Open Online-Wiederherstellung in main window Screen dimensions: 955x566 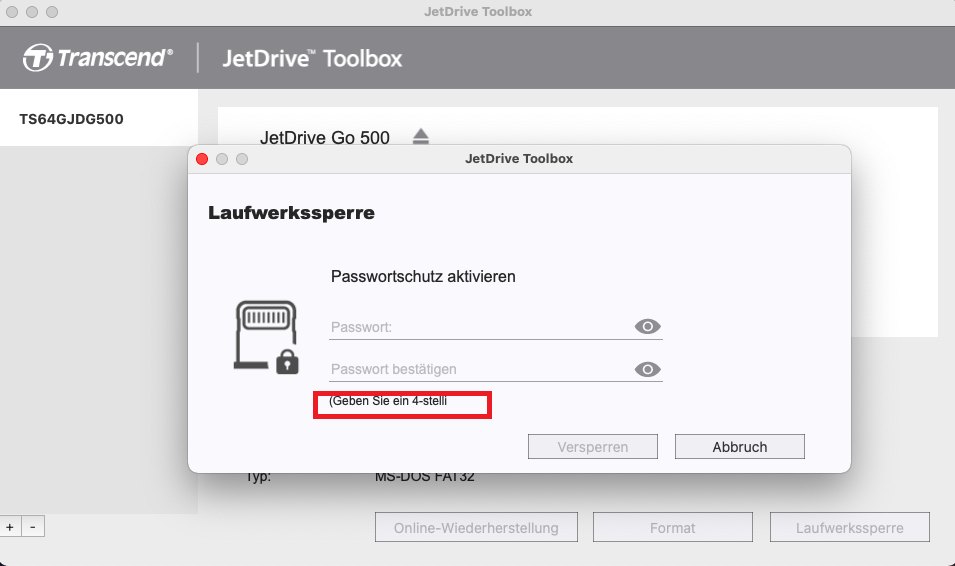[476, 528]
